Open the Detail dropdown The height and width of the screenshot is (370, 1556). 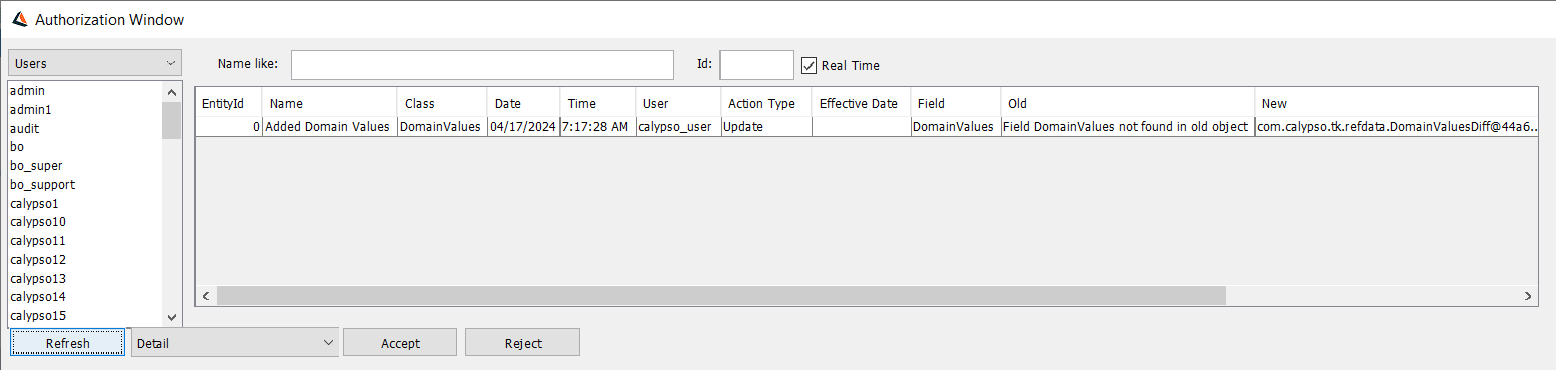click(x=235, y=342)
